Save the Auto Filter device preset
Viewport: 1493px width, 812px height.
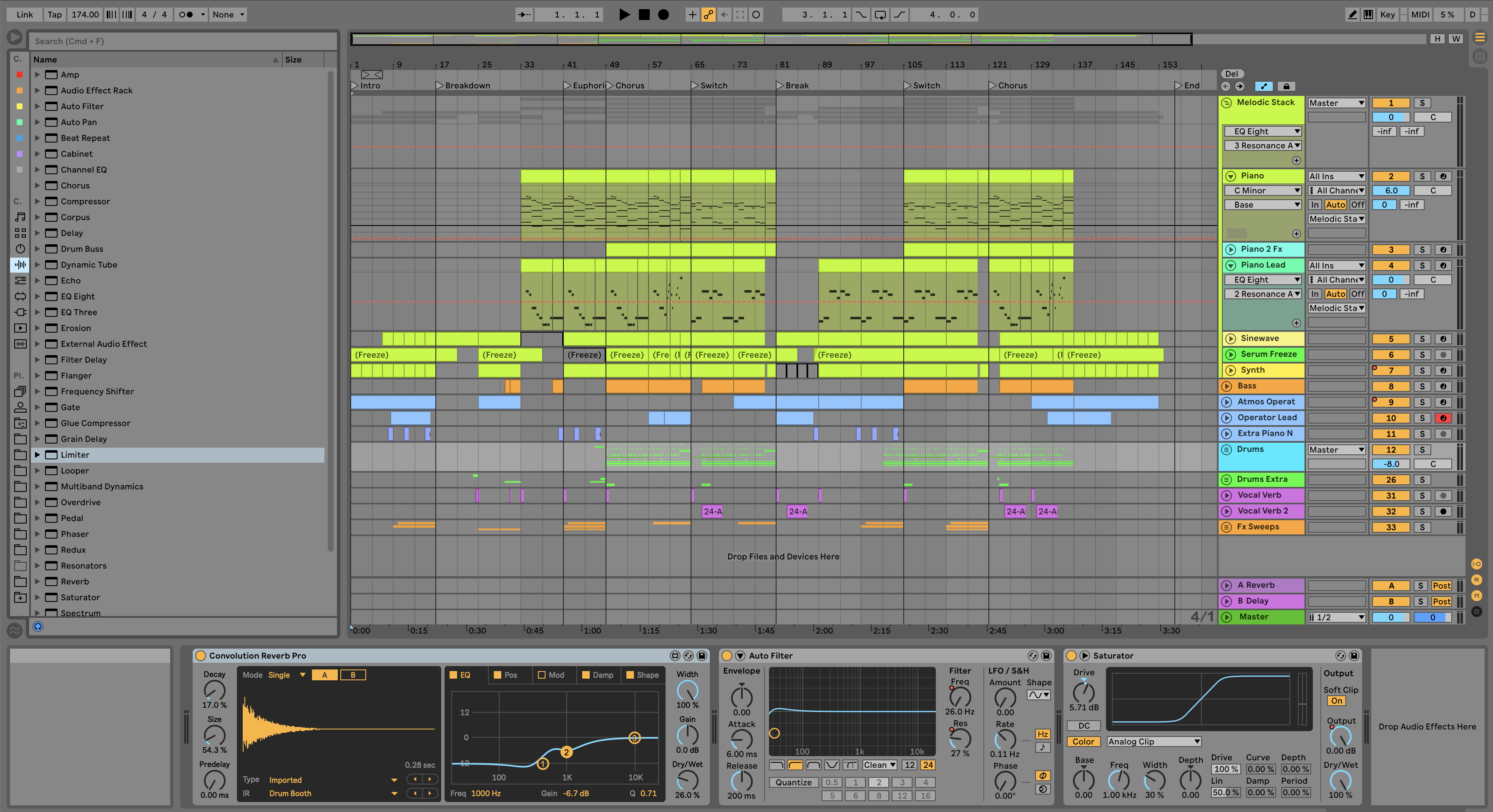point(1047,656)
